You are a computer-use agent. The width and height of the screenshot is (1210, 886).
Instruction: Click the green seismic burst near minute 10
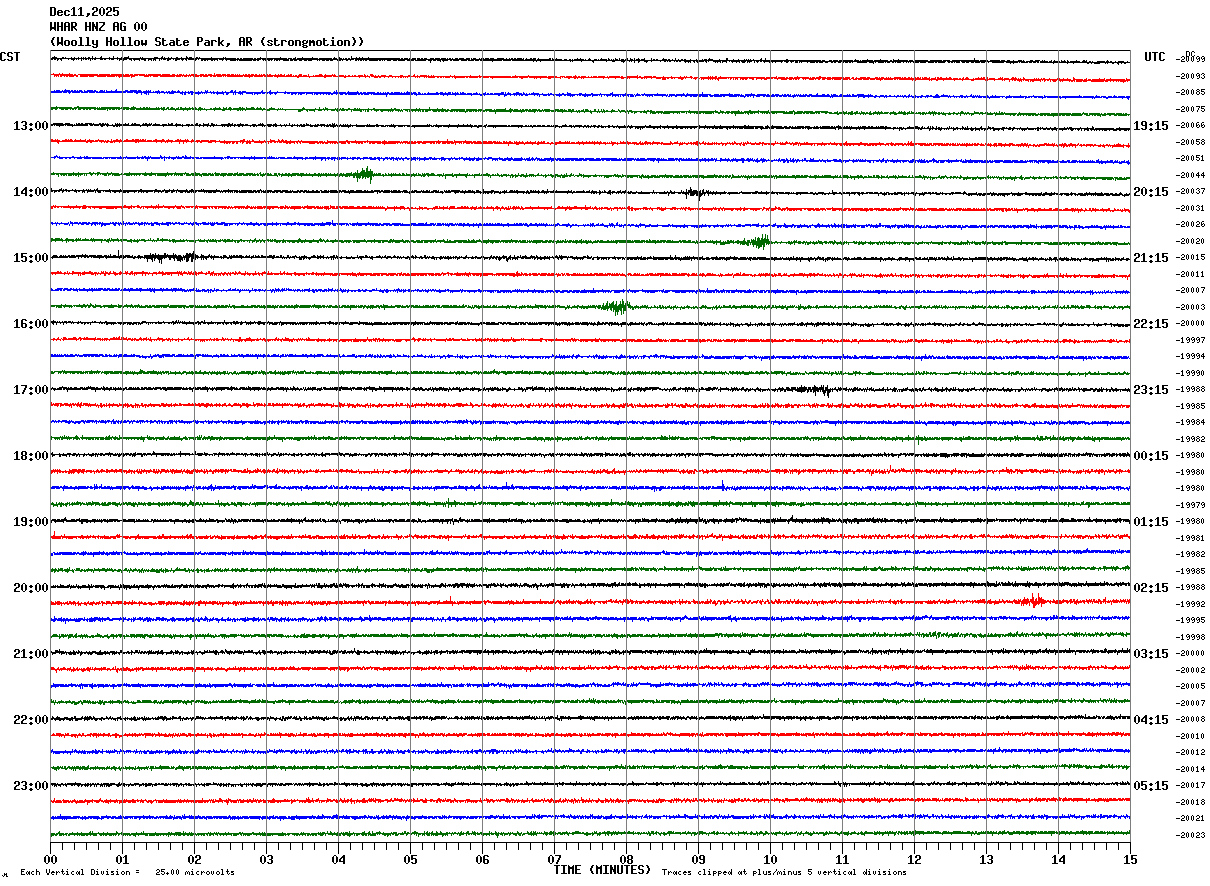(757, 241)
